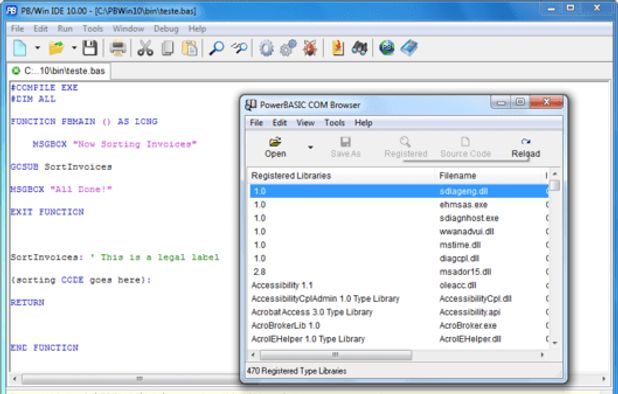Select the ehmsas.exe row
Screen dimensions: 618x394
[399, 204]
